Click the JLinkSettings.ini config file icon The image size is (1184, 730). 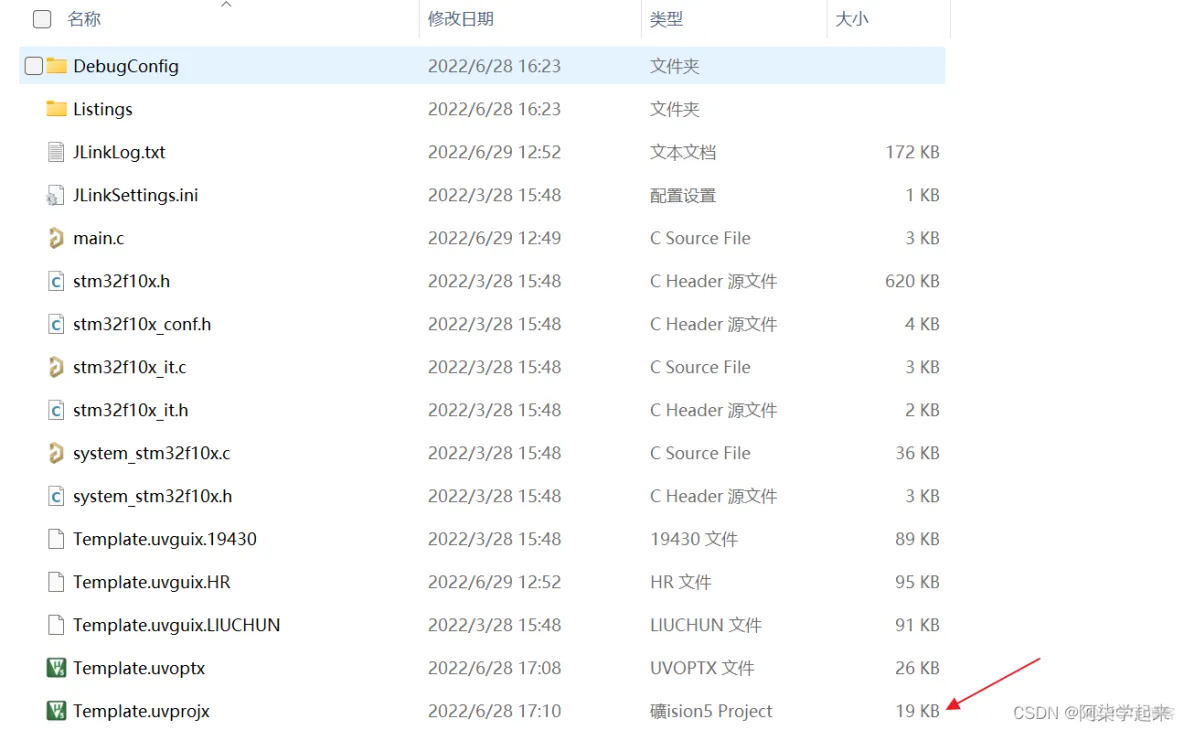click(x=55, y=195)
